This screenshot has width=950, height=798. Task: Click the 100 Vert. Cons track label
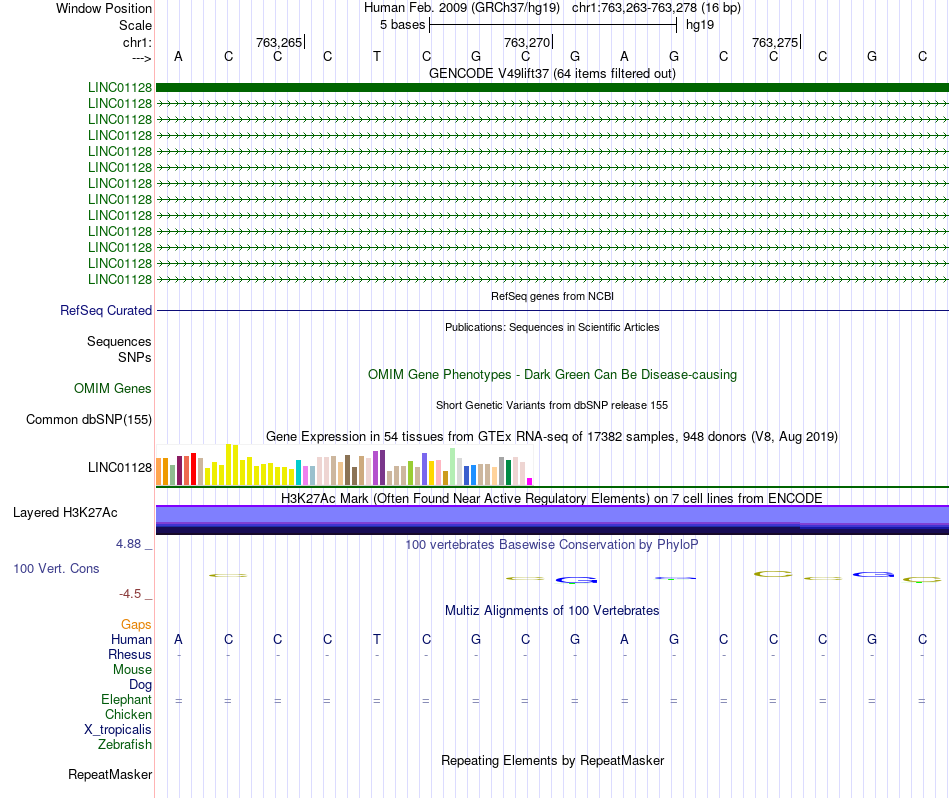[x=56, y=568]
